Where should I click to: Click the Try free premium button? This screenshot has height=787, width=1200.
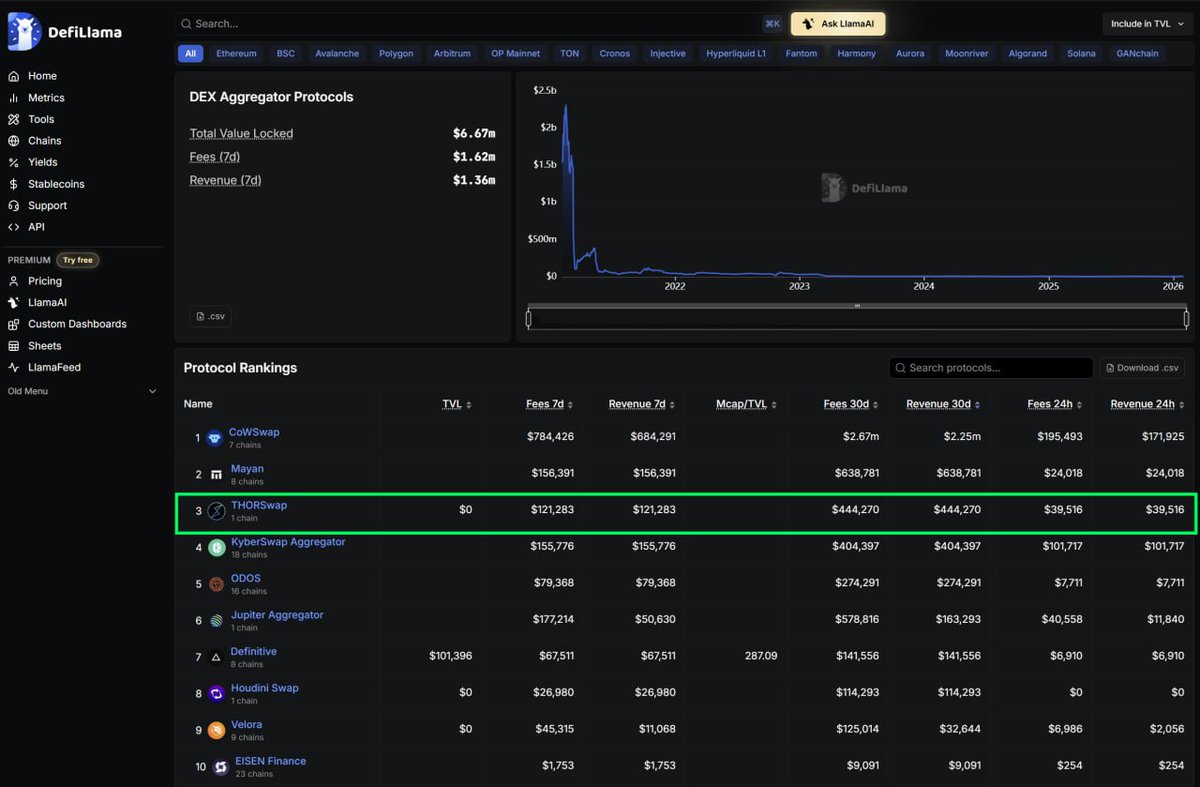coord(77,260)
